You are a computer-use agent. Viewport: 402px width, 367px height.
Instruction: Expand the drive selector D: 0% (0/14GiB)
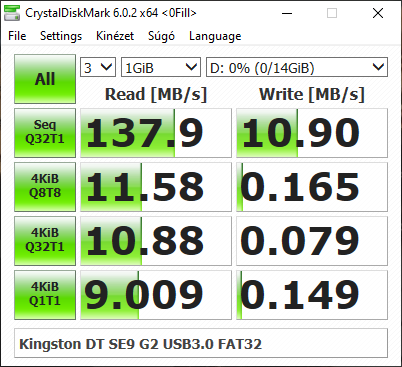(x=297, y=67)
